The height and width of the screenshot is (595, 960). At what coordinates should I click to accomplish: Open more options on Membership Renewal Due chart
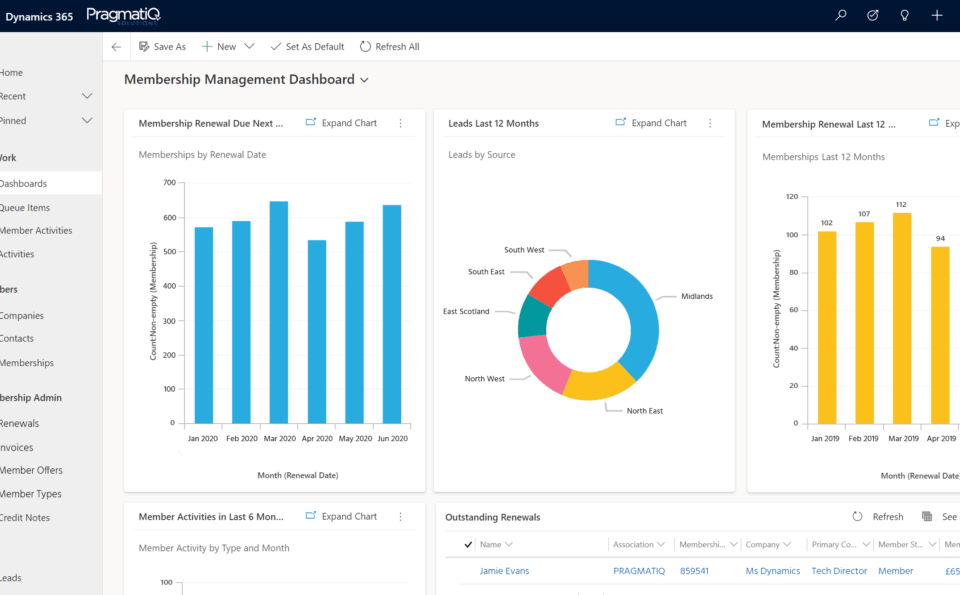click(x=401, y=124)
